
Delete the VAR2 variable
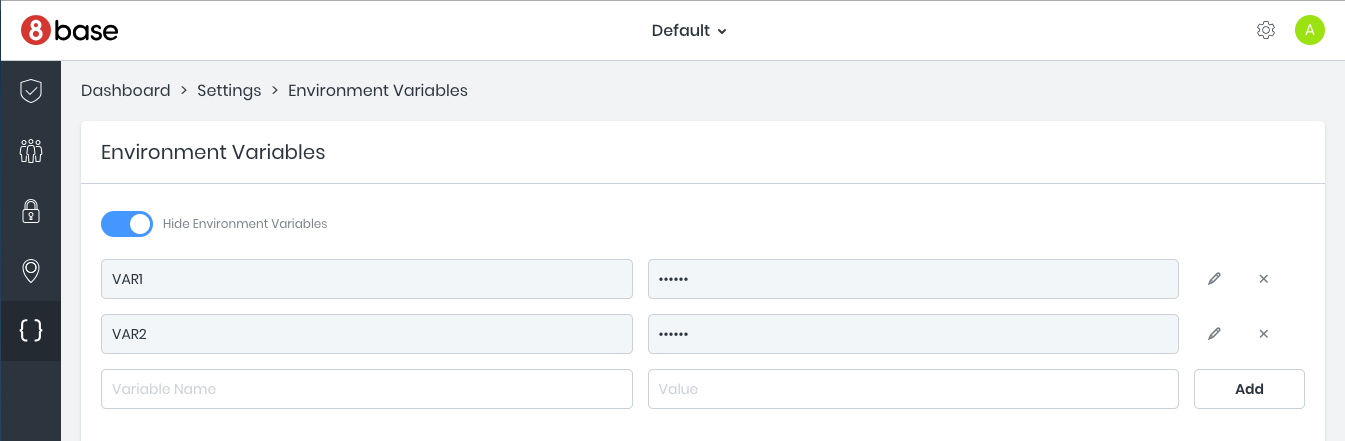(x=1263, y=334)
